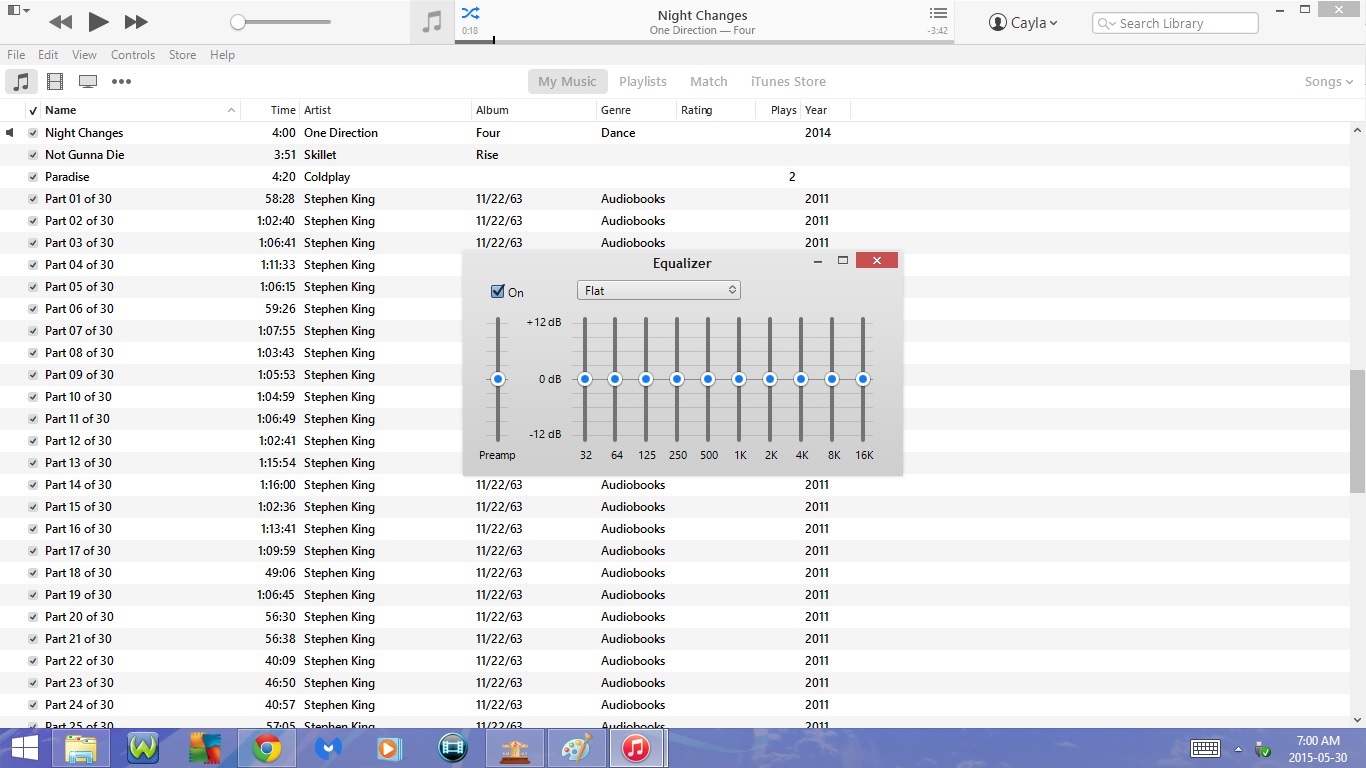The width and height of the screenshot is (1366, 768).
Task: Click the volume slider knob
Action: tap(238, 22)
